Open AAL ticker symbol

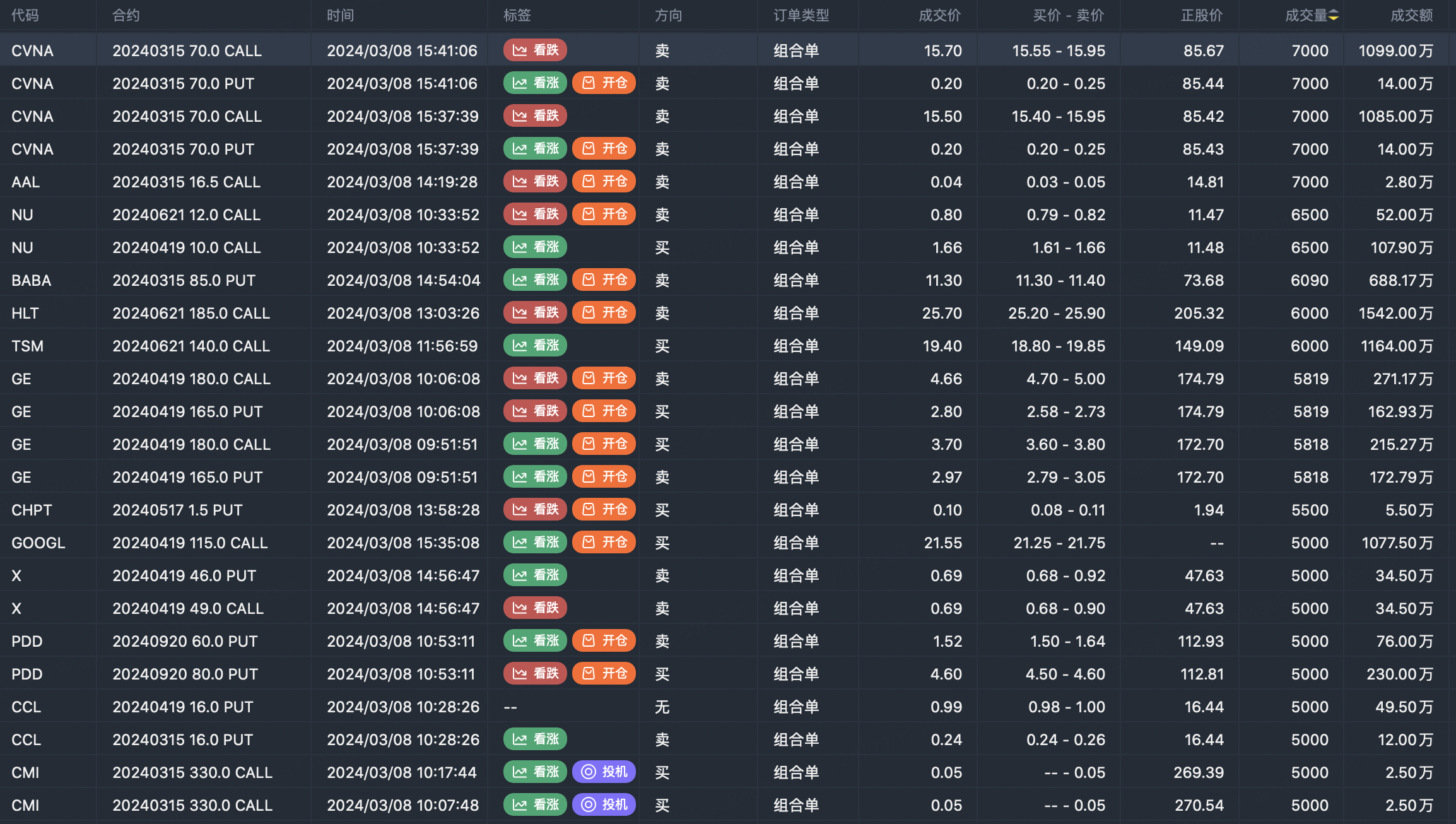(25, 182)
